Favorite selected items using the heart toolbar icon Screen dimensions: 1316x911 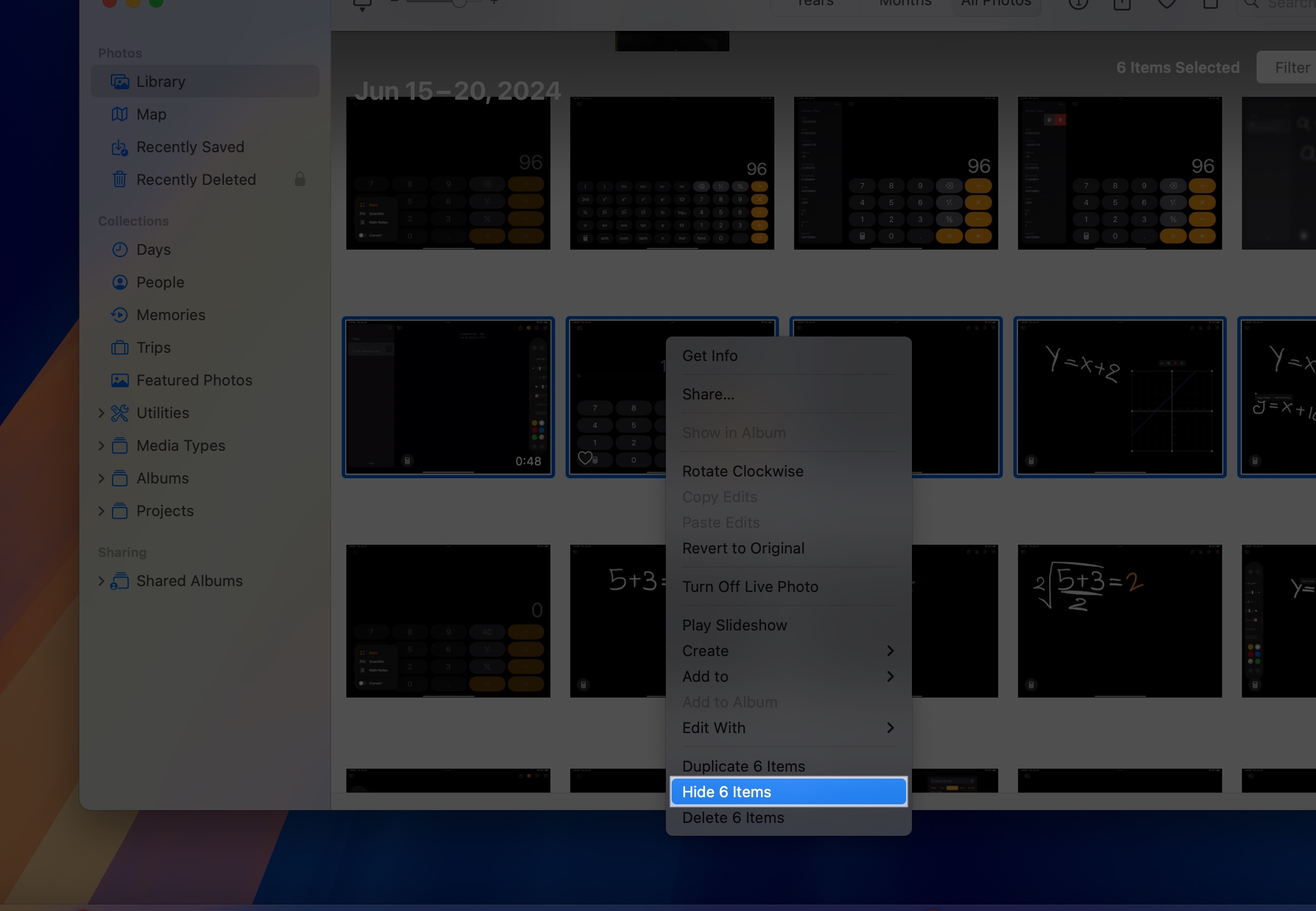(1166, 4)
